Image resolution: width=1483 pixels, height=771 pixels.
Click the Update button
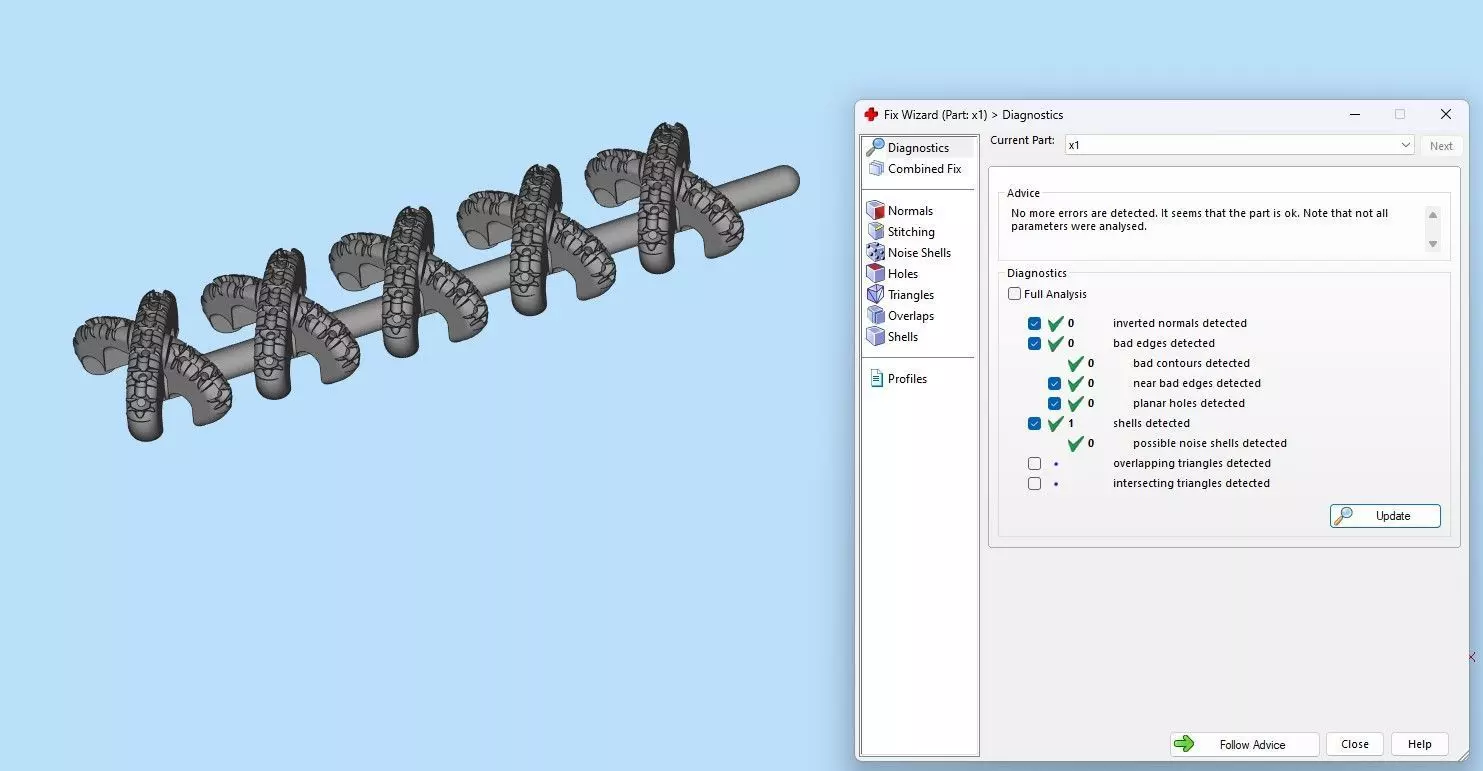[1385, 516]
